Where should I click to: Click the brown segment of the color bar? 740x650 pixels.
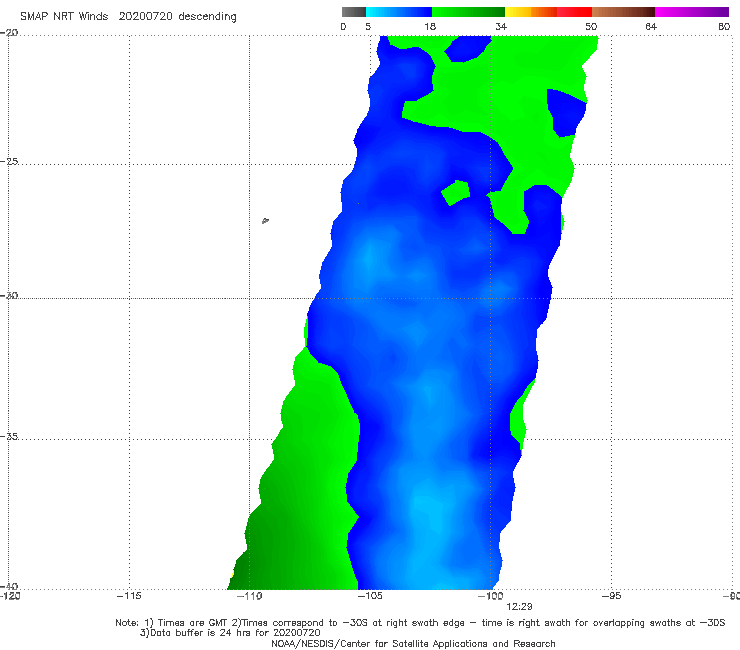coord(623,12)
